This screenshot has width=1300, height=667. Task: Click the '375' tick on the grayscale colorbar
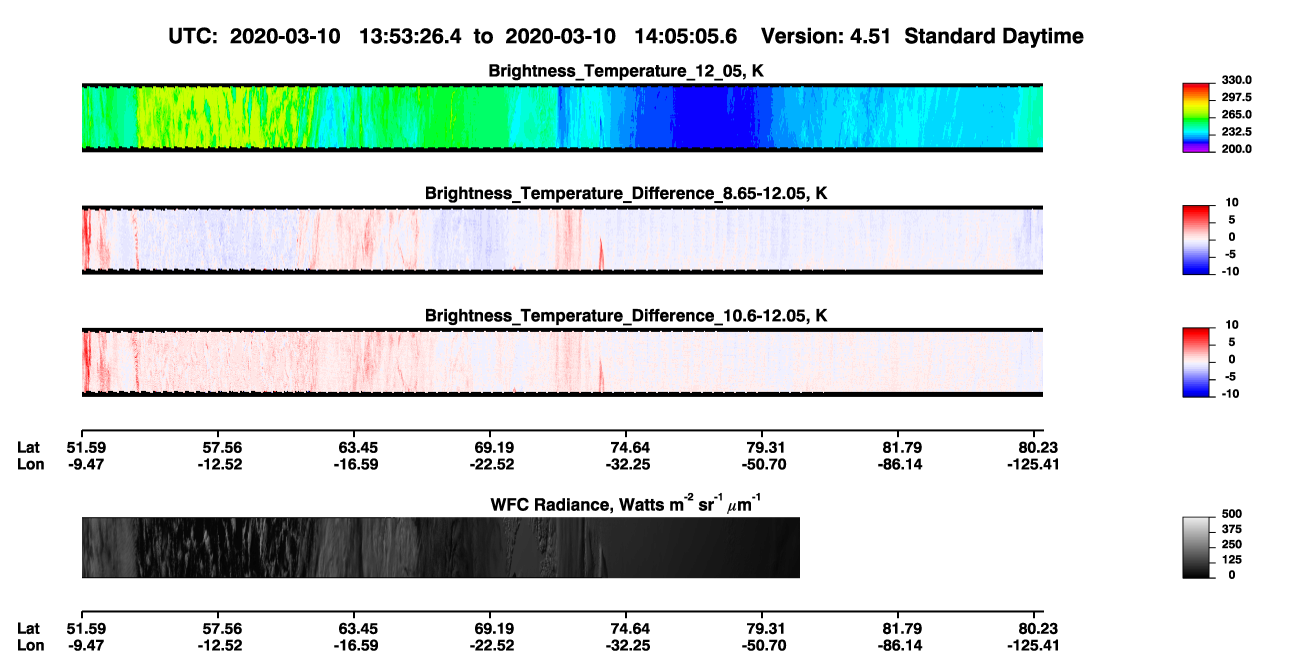click(x=1233, y=529)
